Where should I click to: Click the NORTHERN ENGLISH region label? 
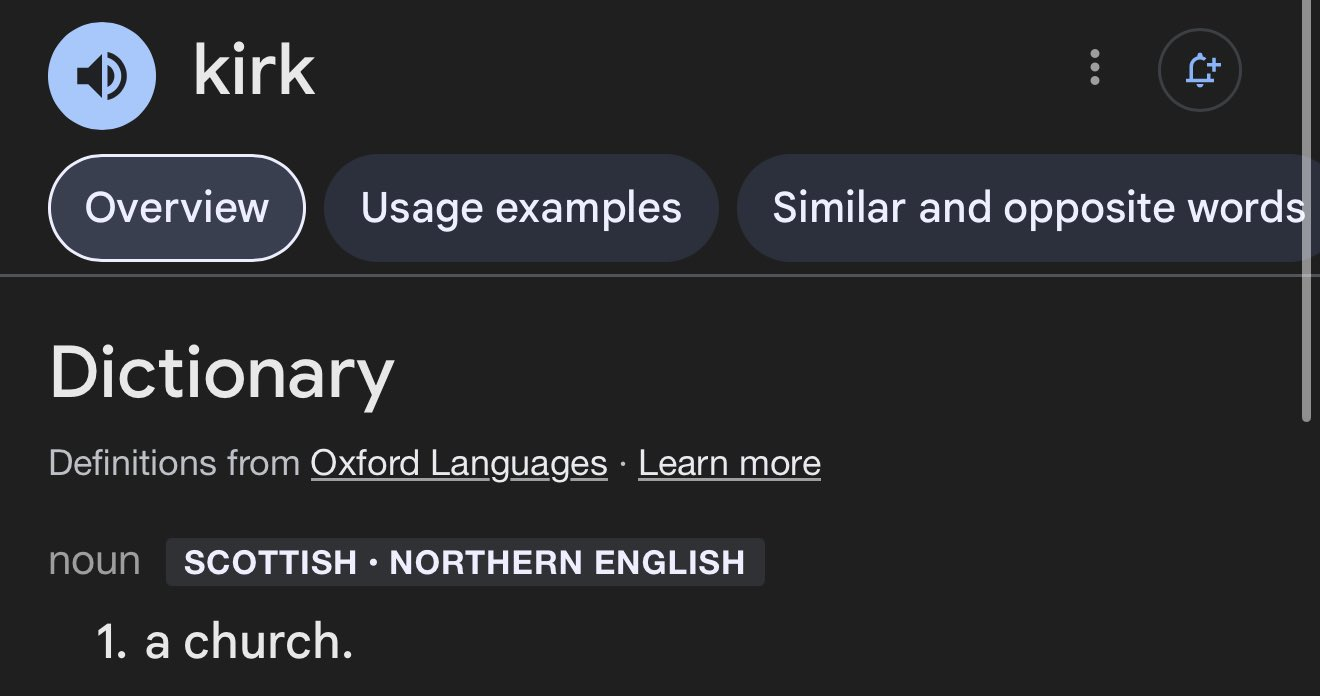pos(567,562)
